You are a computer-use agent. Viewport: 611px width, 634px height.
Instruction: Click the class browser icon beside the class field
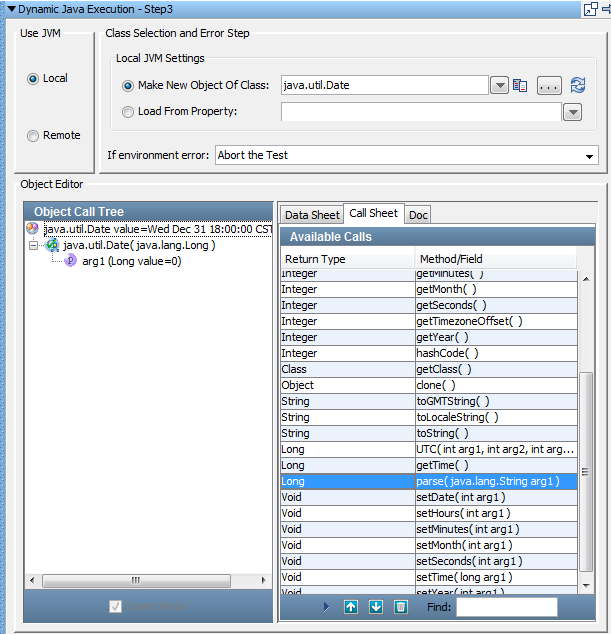point(520,86)
